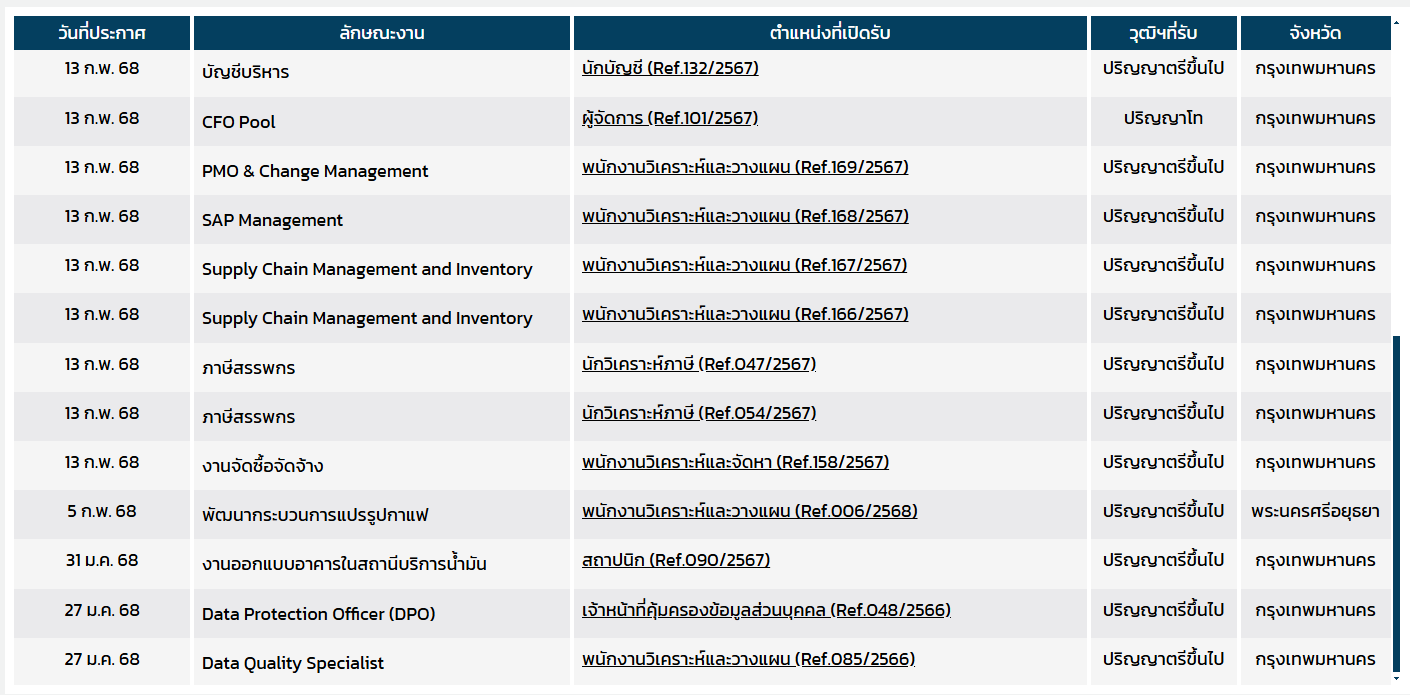Click the scroll down arrow on scrollbar

pos(1397,679)
